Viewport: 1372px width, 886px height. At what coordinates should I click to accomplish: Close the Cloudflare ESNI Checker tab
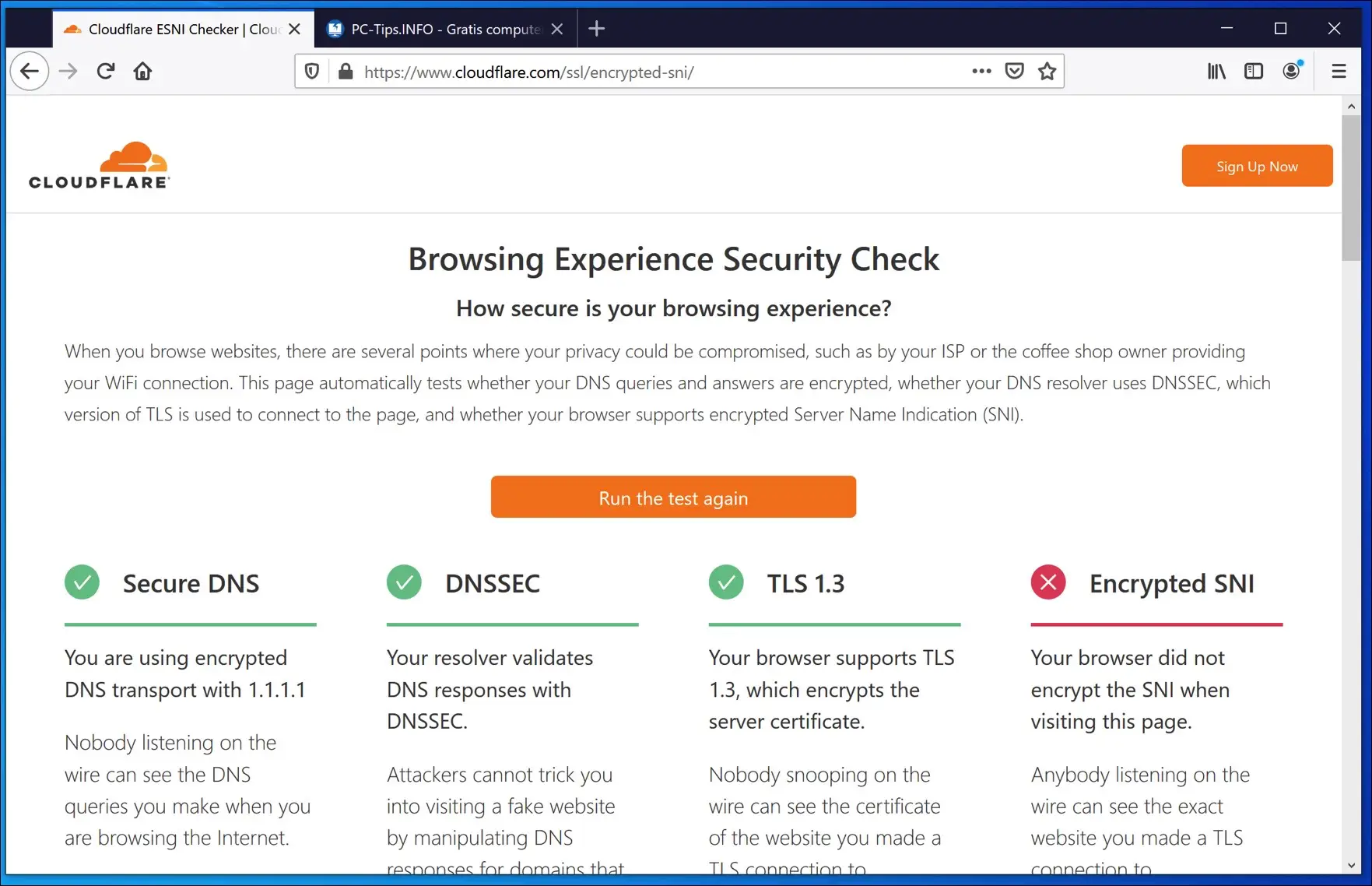click(295, 29)
